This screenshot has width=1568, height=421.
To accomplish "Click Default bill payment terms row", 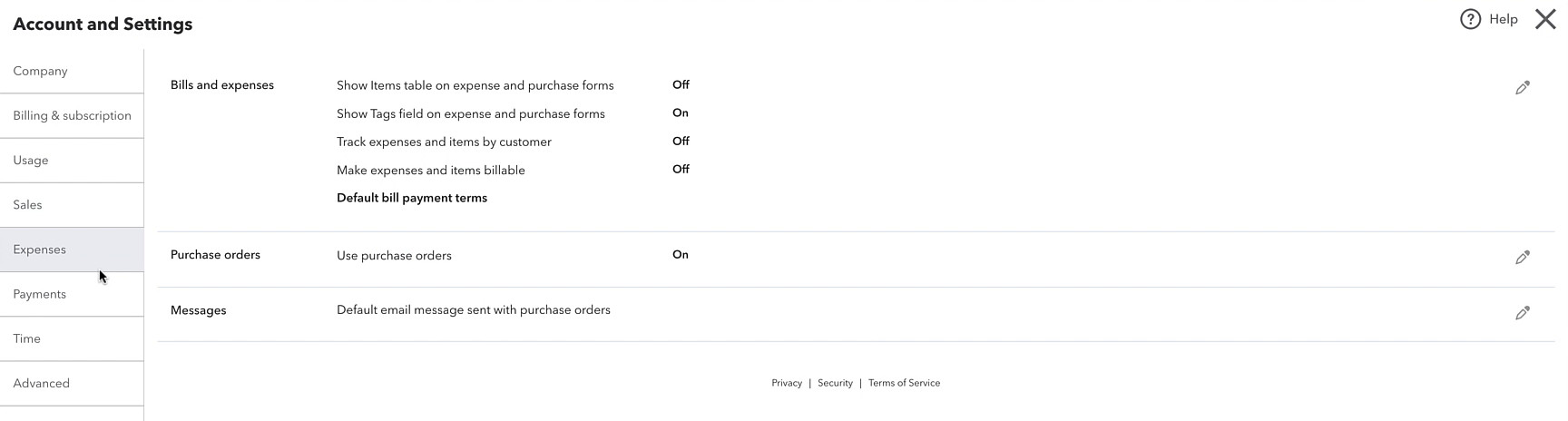I will click(412, 198).
